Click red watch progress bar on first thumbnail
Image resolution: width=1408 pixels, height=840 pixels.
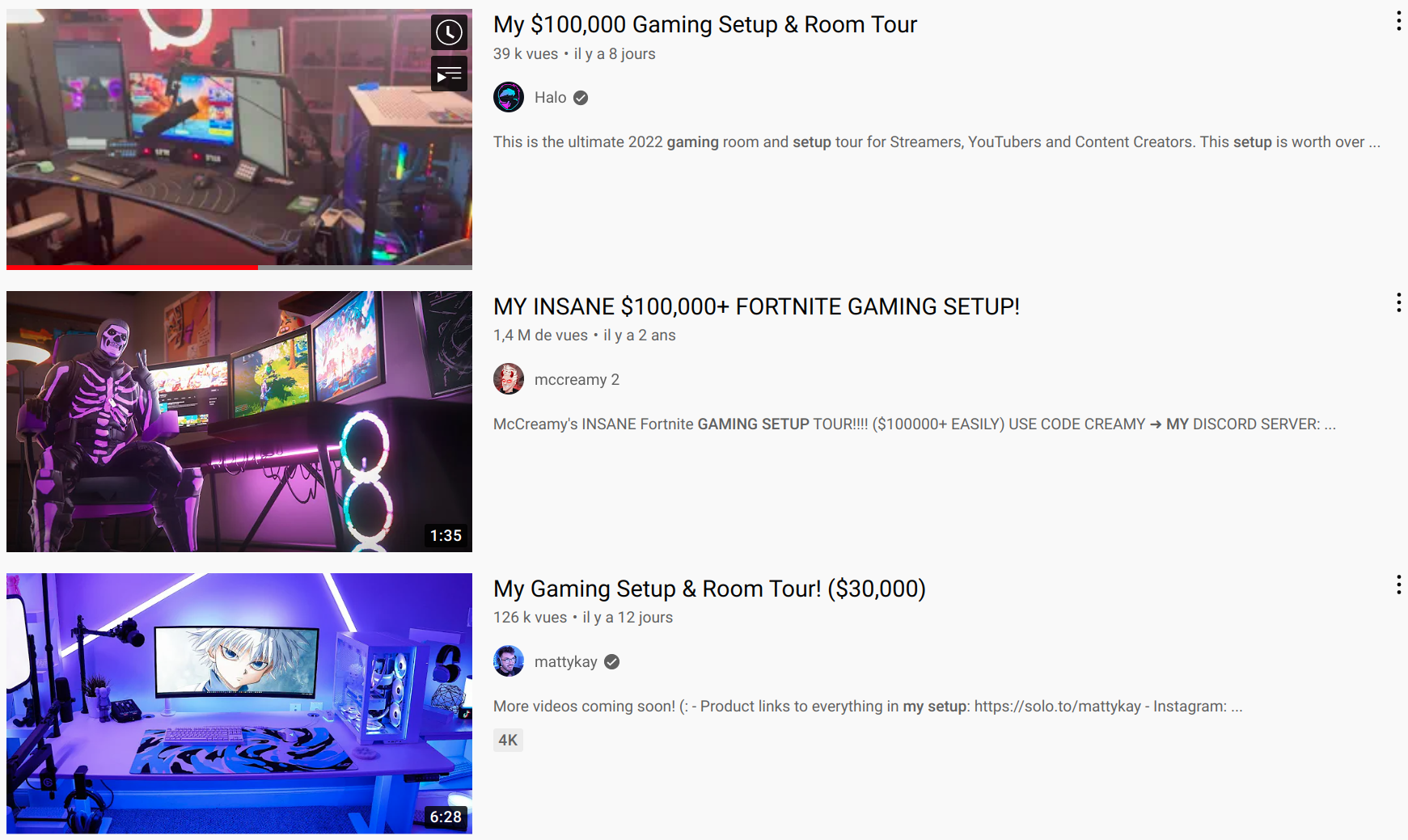(132, 267)
